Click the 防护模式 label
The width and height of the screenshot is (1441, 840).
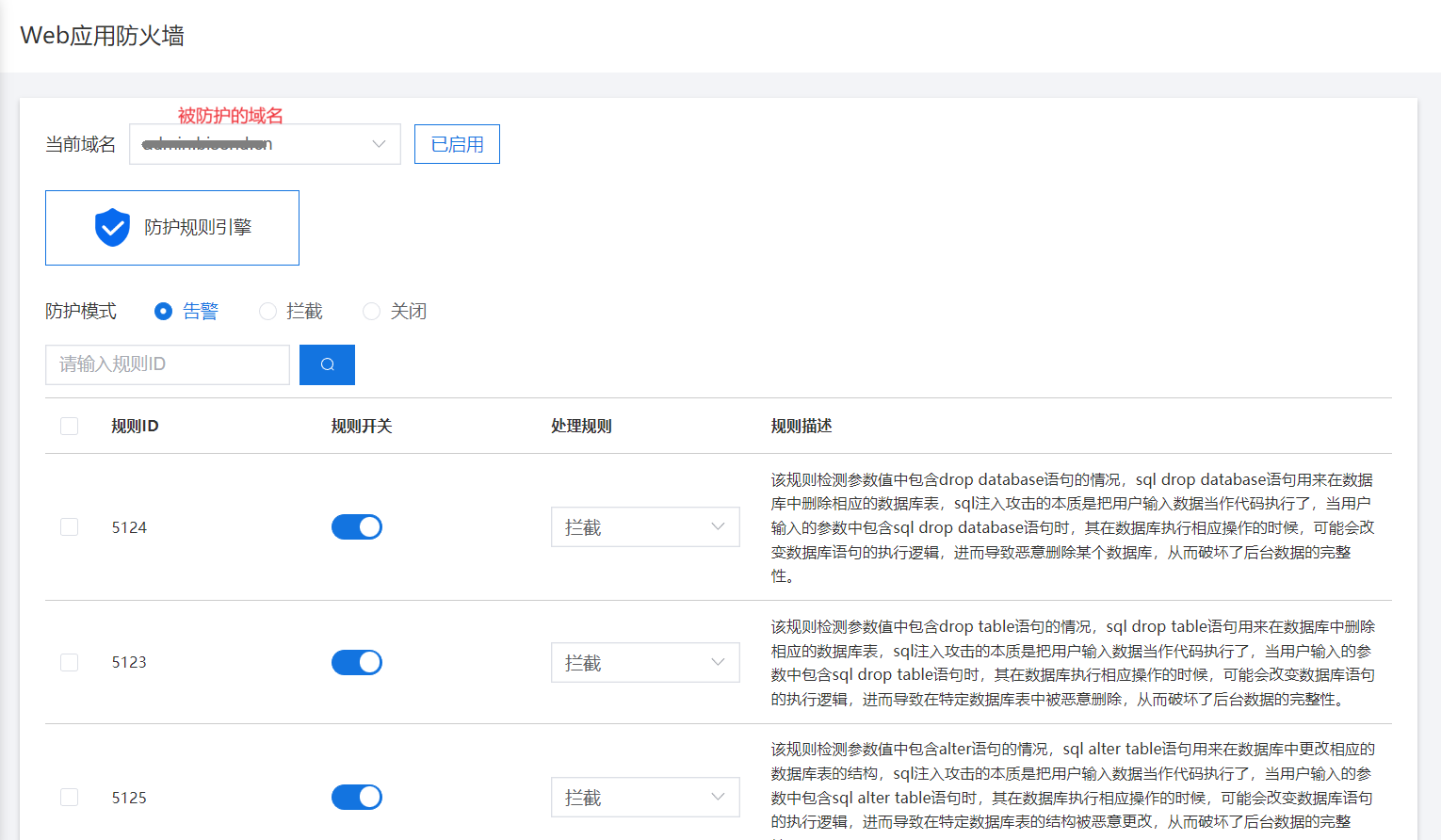pyautogui.click(x=81, y=311)
